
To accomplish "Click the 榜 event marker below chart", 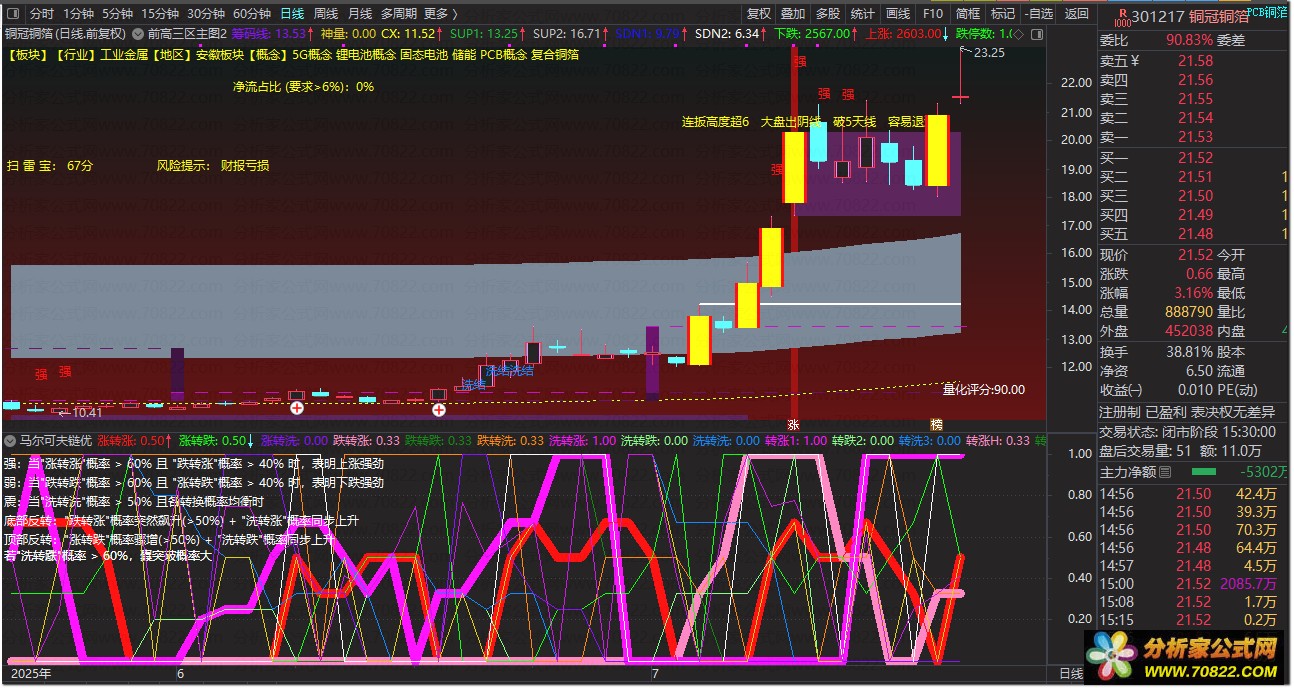I will [936, 424].
